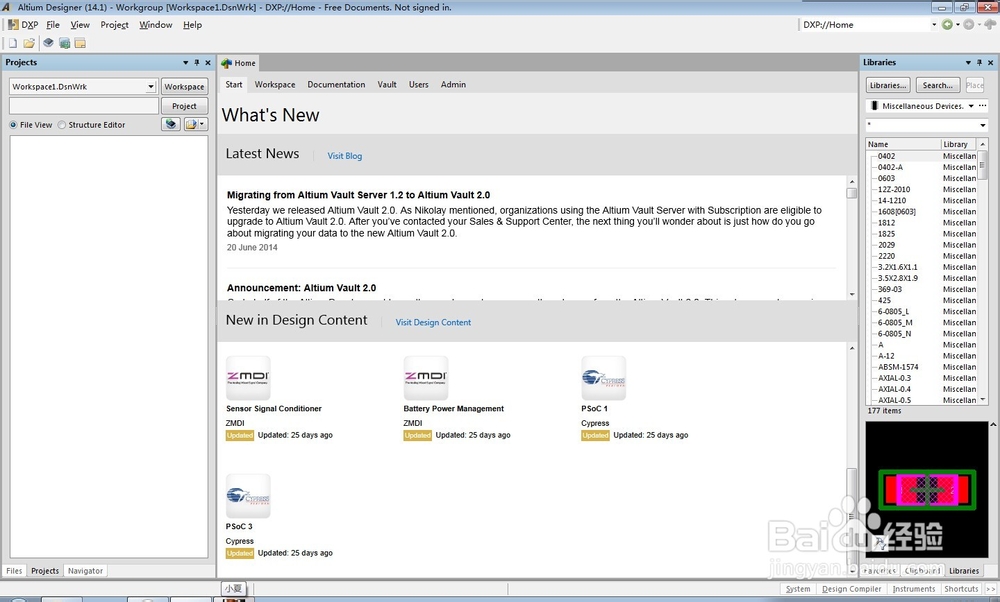This screenshot has height=602, width=1000.
Task: Open the Libraries panel options dropdown arrow
Action: tap(968, 62)
